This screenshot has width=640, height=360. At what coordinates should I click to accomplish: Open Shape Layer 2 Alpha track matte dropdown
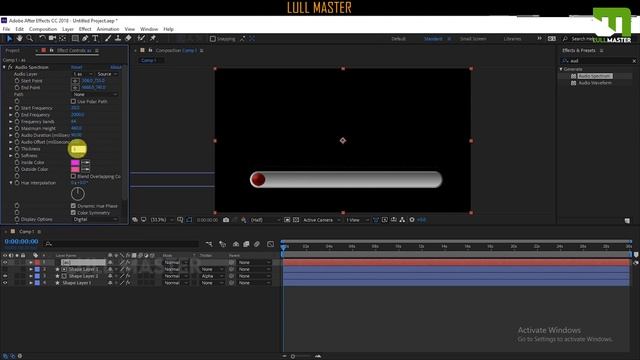(213, 276)
